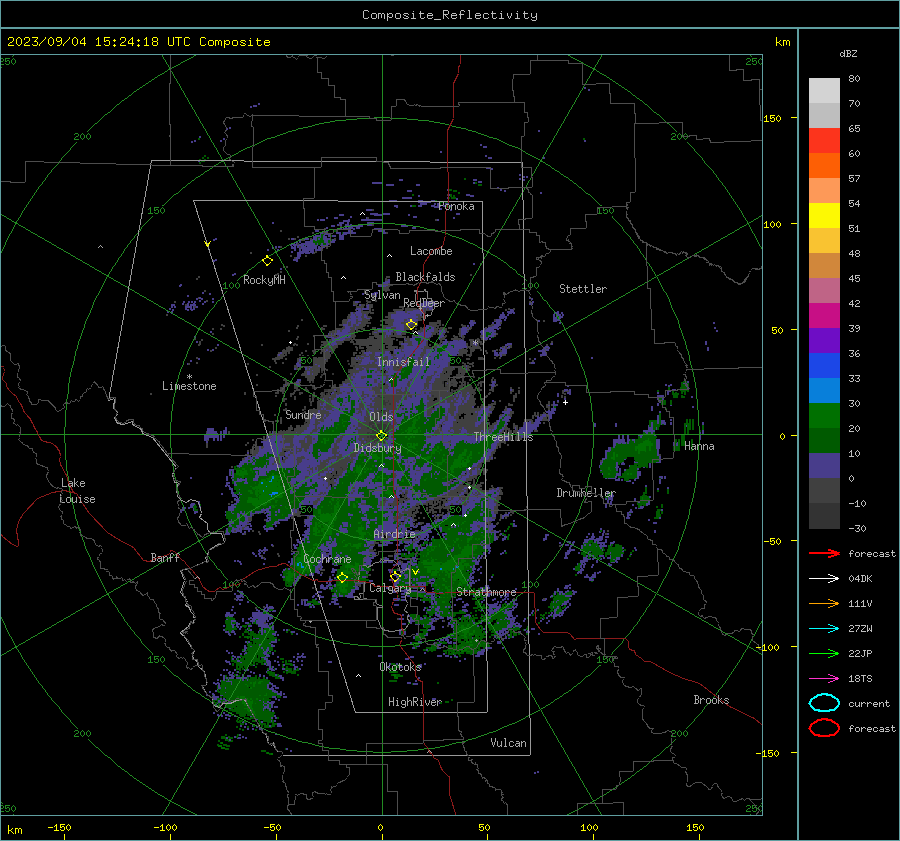This screenshot has height=841, width=900.
Task: Click the orange 57-60 dBZ legend swatch
Action: pyautogui.click(x=824, y=166)
